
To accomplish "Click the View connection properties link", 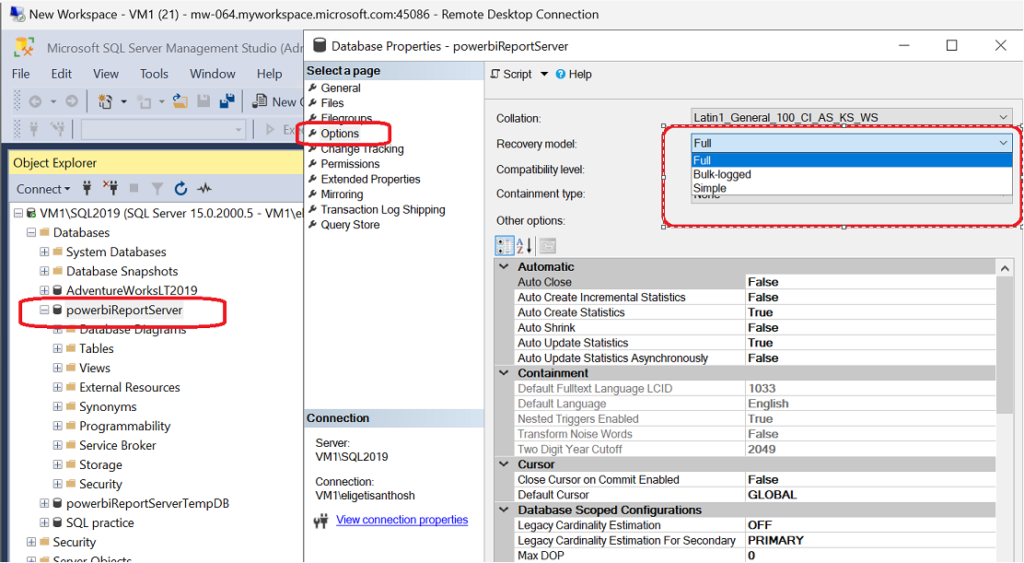I will pyautogui.click(x=402, y=520).
